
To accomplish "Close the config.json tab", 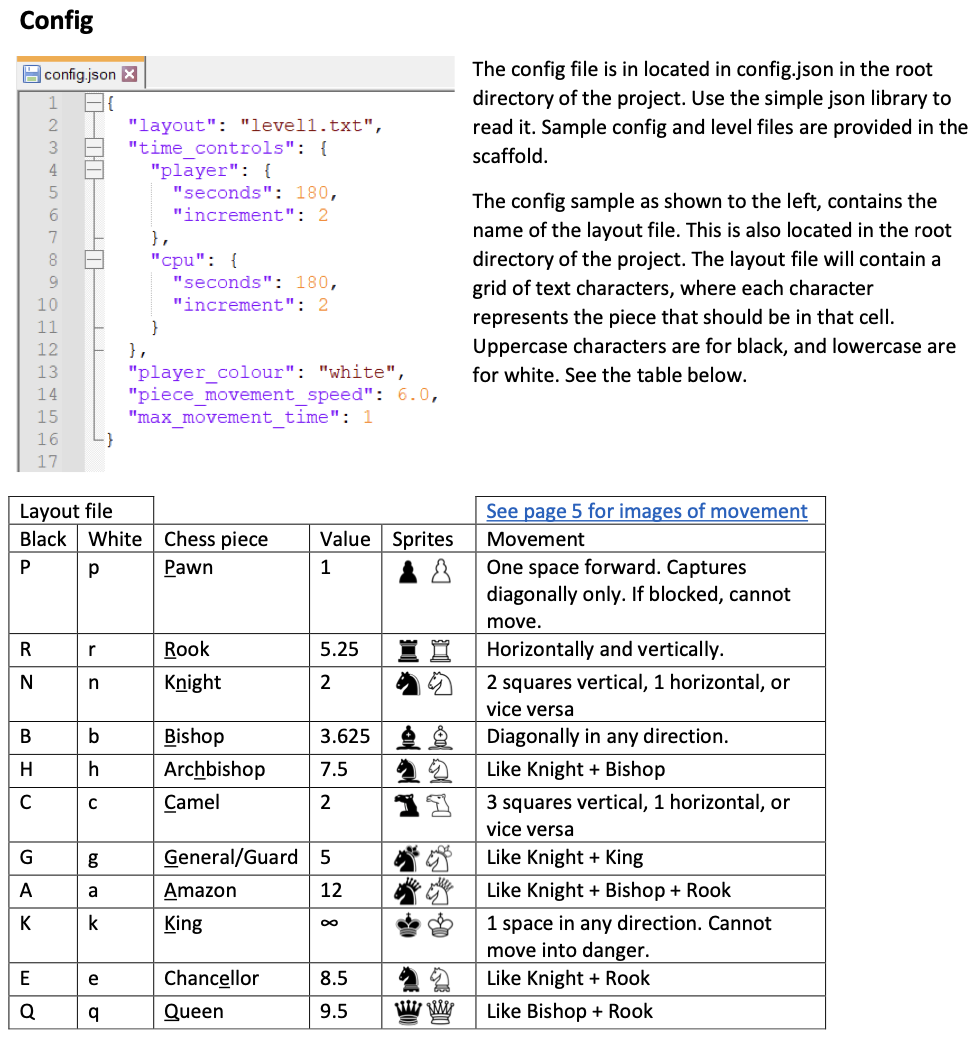I will tap(128, 73).
